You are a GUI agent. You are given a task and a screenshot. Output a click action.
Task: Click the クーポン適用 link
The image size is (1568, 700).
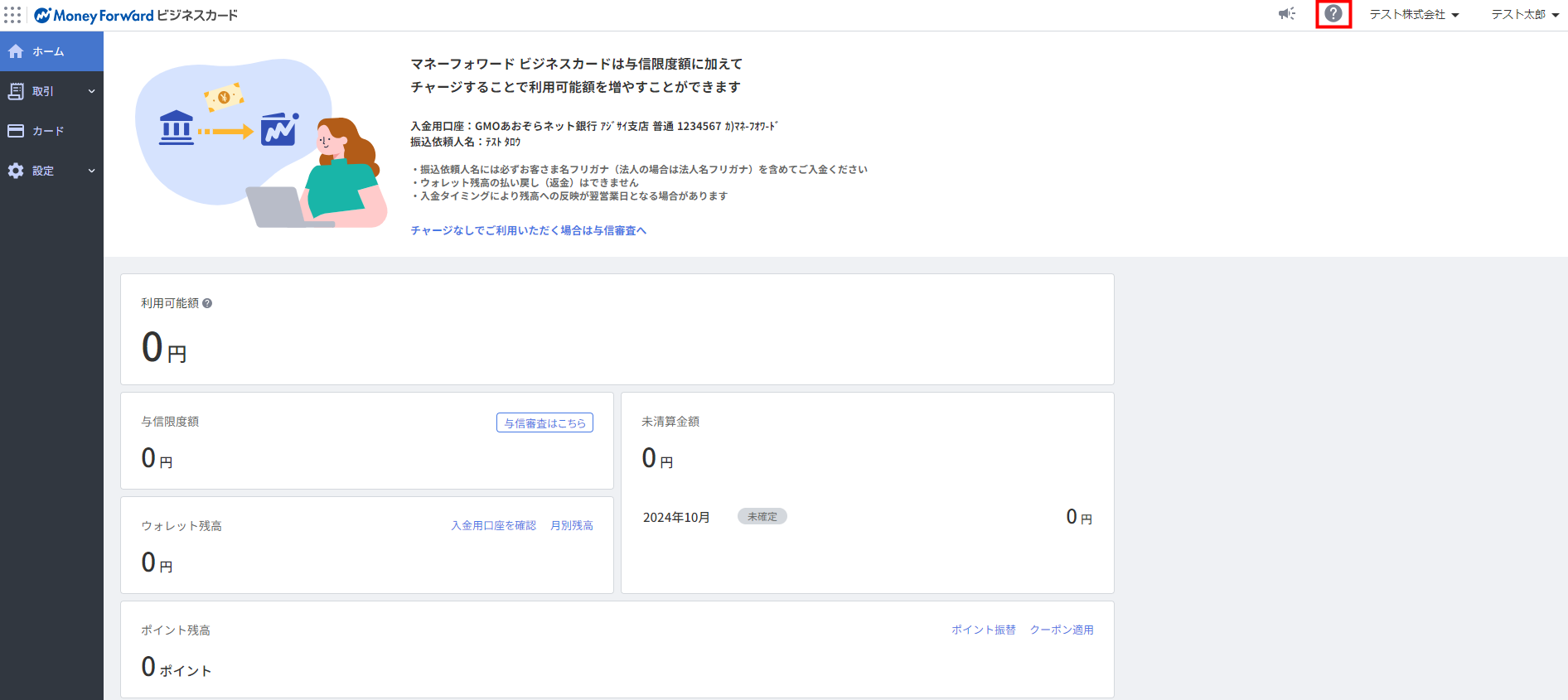[1061, 630]
